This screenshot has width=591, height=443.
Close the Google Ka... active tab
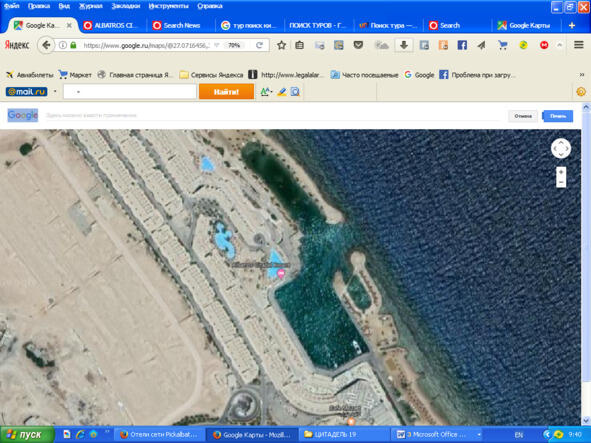69,25
